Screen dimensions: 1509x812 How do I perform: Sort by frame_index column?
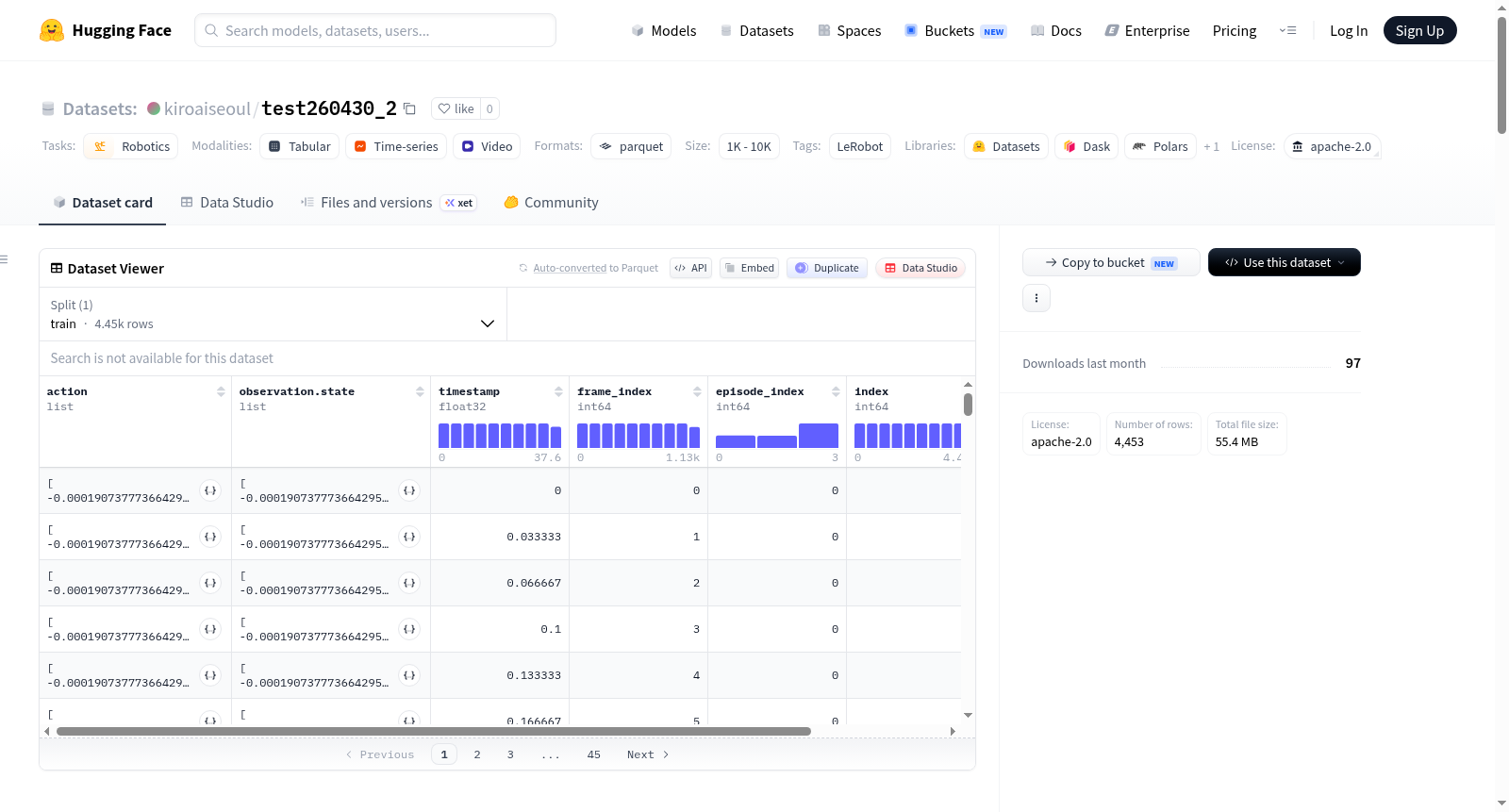coord(697,391)
